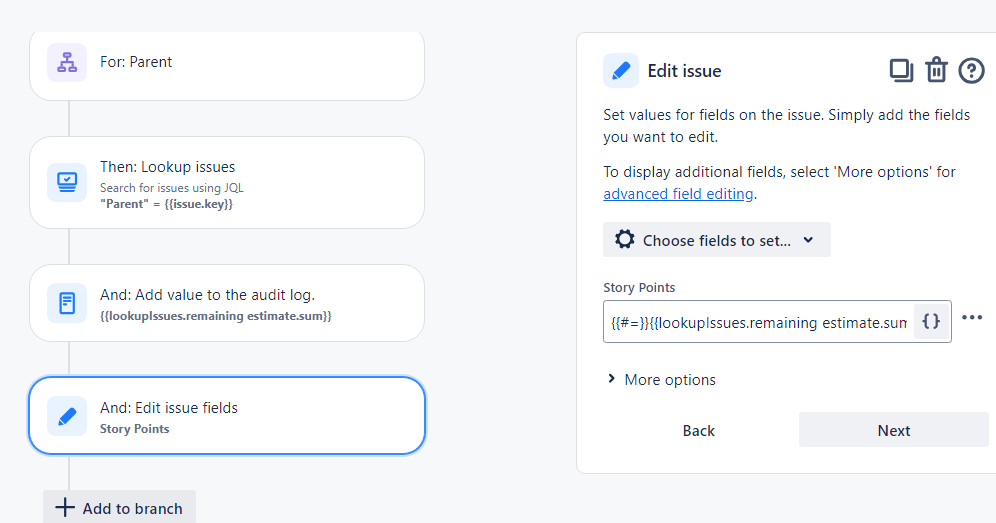
Task: Select the Then: Lookup issues step
Action: pos(227,182)
